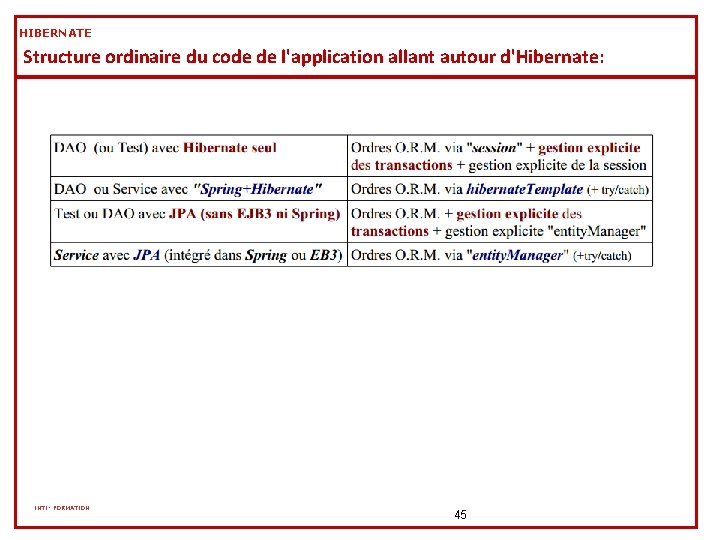Image resolution: width=720 pixels, height=540 pixels.
Task: Click the HIBERNATE header label
Action: [55, 33]
